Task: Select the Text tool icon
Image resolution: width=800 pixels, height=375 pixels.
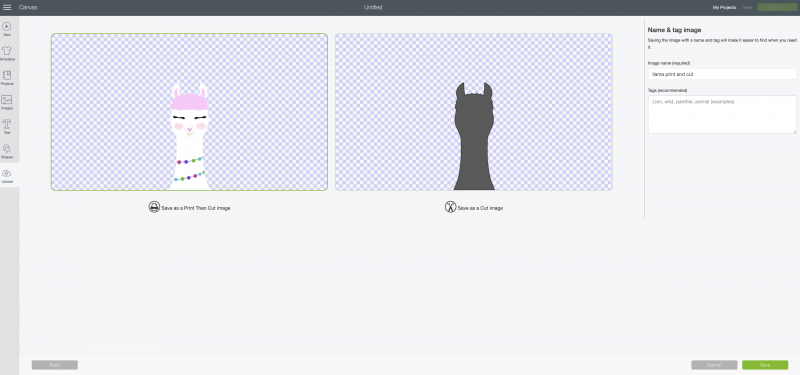Action: 7,124
